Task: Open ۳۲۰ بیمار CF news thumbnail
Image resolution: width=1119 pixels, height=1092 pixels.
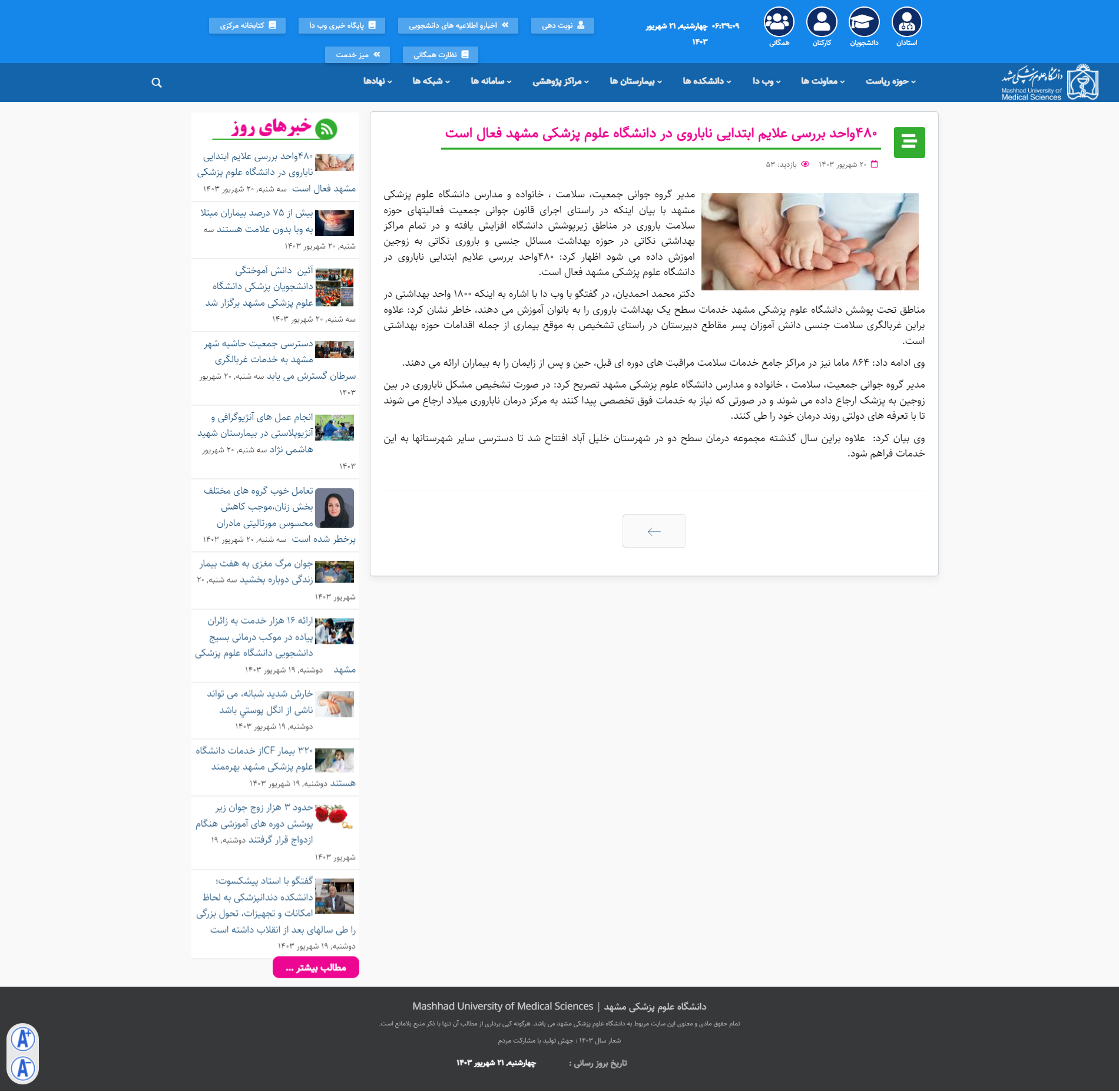Action: [335, 760]
